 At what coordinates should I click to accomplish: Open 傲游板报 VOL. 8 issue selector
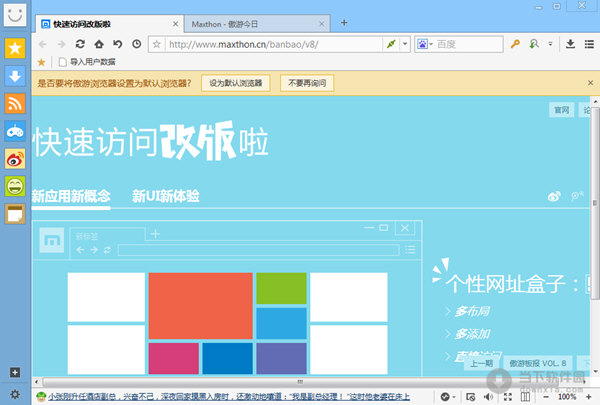tap(537, 363)
